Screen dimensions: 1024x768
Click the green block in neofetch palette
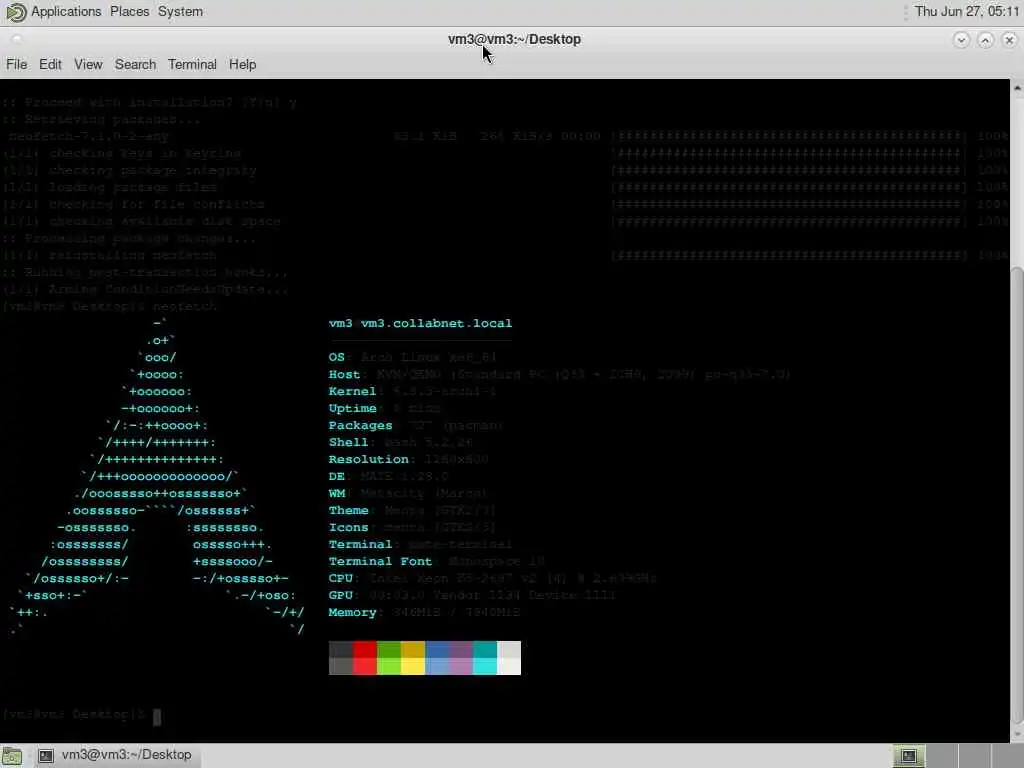click(389, 658)
